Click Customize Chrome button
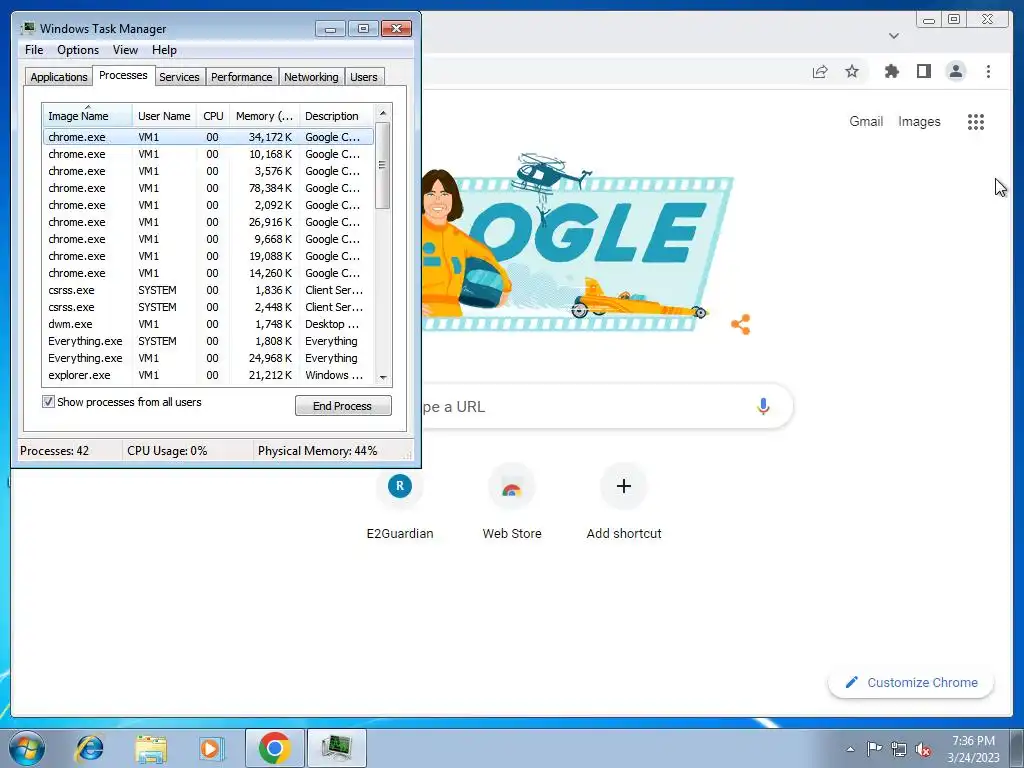Image resolution: width=1024 pixels, height=768 pixels. click(911, 682)
